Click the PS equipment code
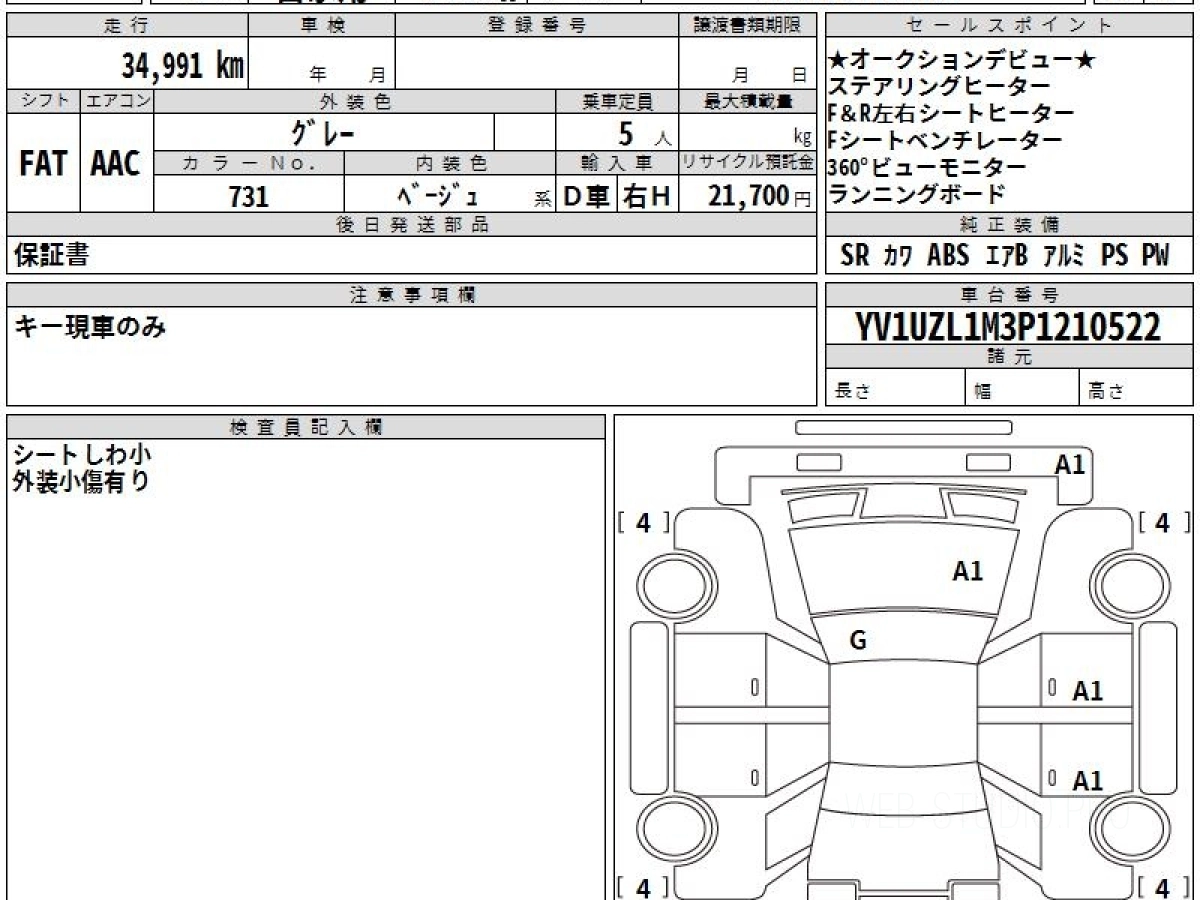This screenshot has width=1200, height=900. pos(1114,256)
